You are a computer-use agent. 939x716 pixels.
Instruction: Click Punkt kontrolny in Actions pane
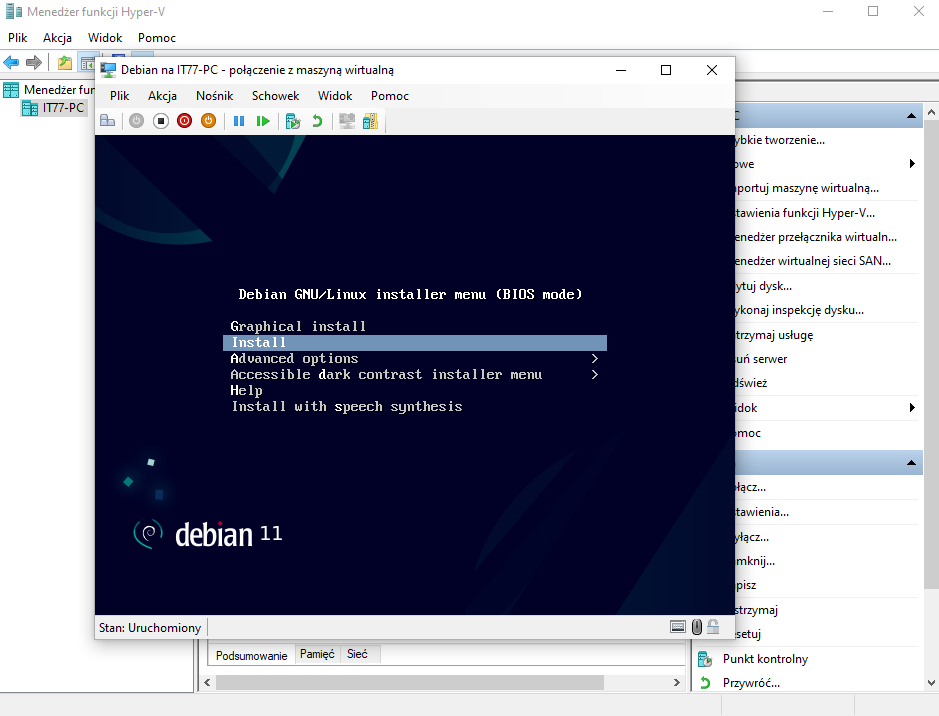[x=765, y=659]
